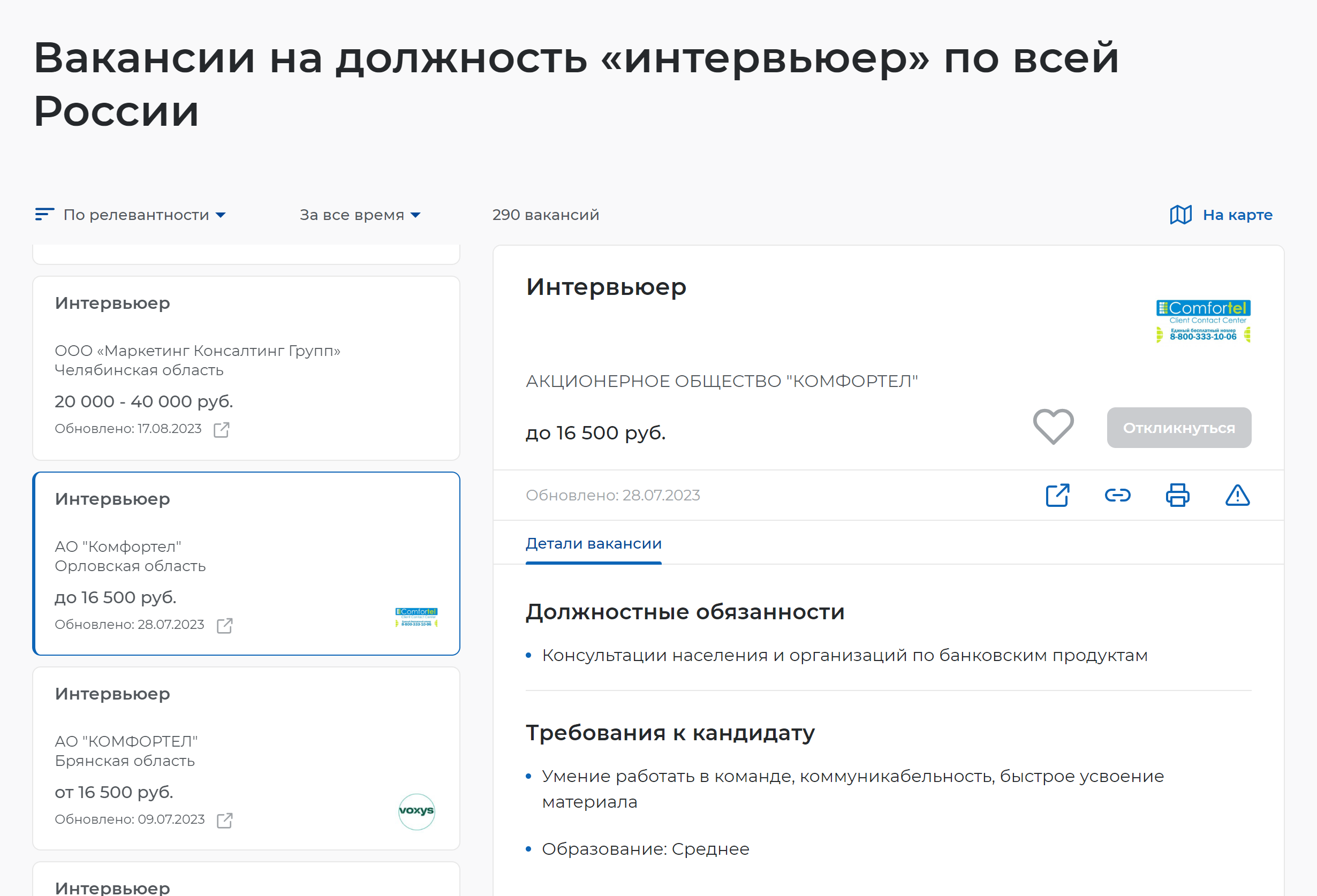This screenshot has height=896, width=1317.
Task: Open Интервьюер title of ООО «Маркетинг Консалтинг Групп» card
Action: [x=112, y=303]
